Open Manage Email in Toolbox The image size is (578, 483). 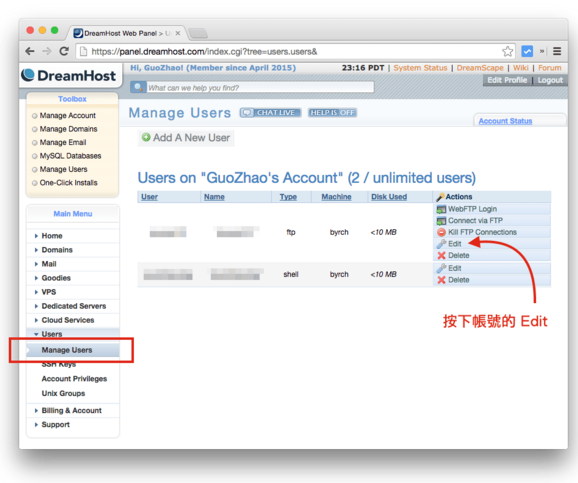click(x=63, y=142)
